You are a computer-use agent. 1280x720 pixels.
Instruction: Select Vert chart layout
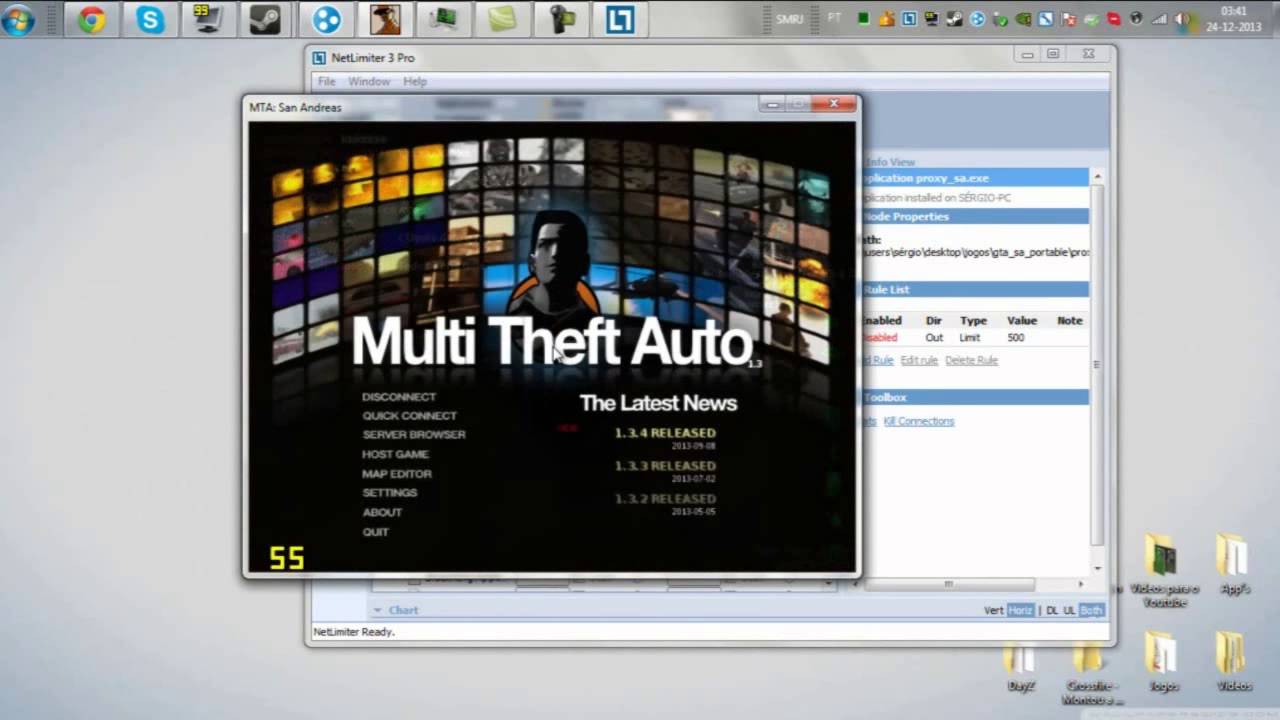click(993, 610)
